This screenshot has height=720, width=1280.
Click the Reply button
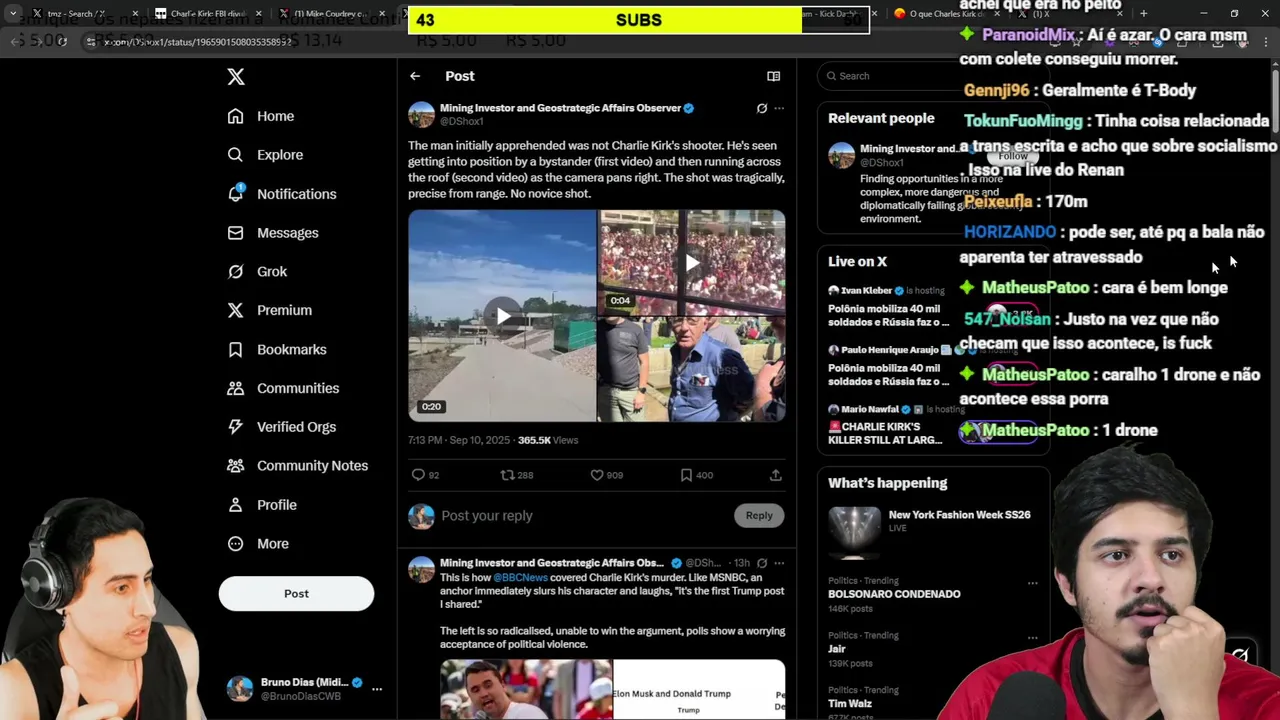point(759,516)
